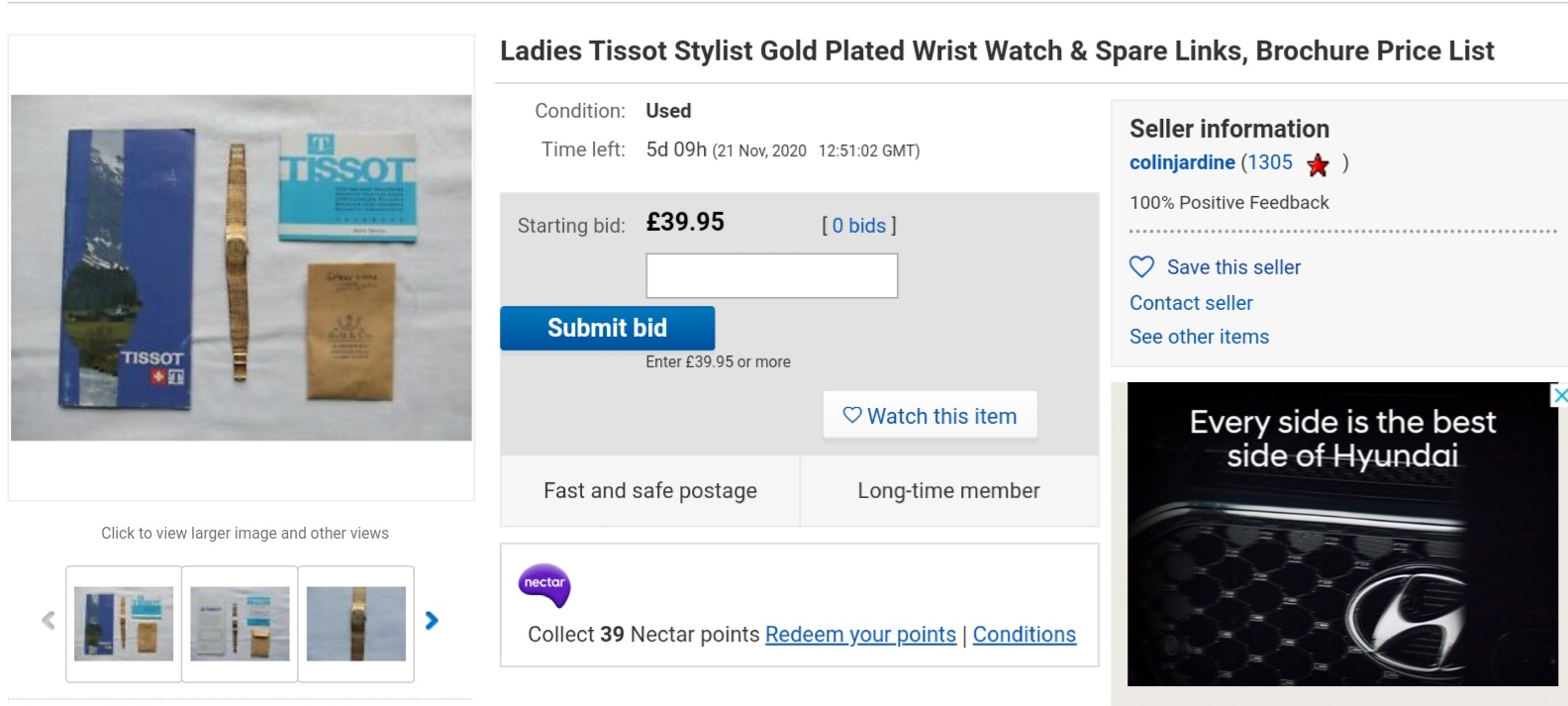Click See other items link
Viewport: 1568px width, 706px height.
tap(1199, 337)
